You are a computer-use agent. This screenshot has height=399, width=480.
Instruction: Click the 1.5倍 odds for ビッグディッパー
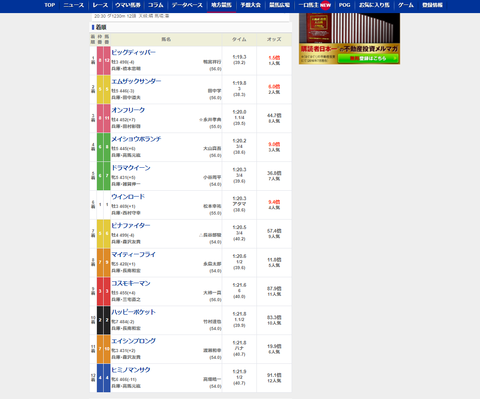coord(274,58)
